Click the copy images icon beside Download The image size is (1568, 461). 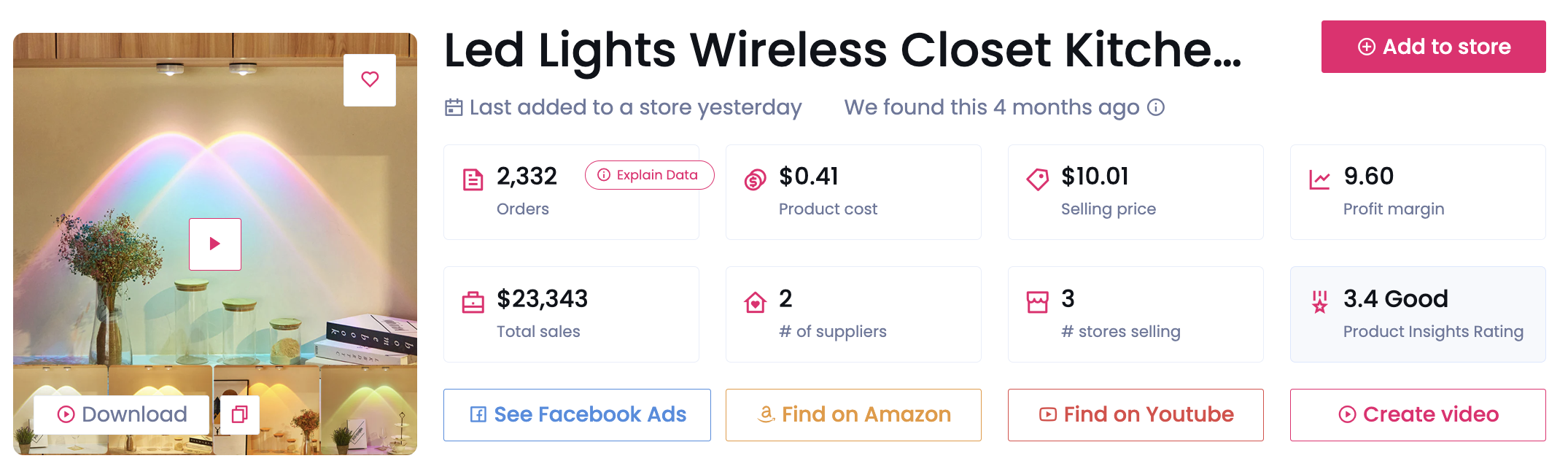click(239, 414)
